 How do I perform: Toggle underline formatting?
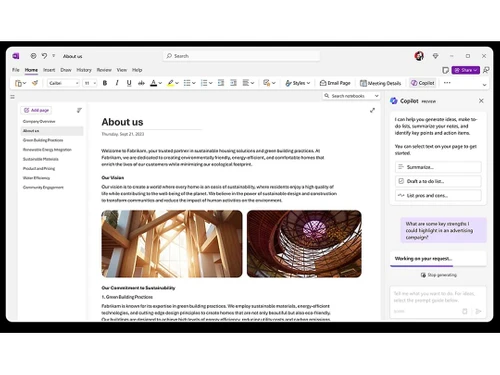pyautogui.click(x=129, y=83)
